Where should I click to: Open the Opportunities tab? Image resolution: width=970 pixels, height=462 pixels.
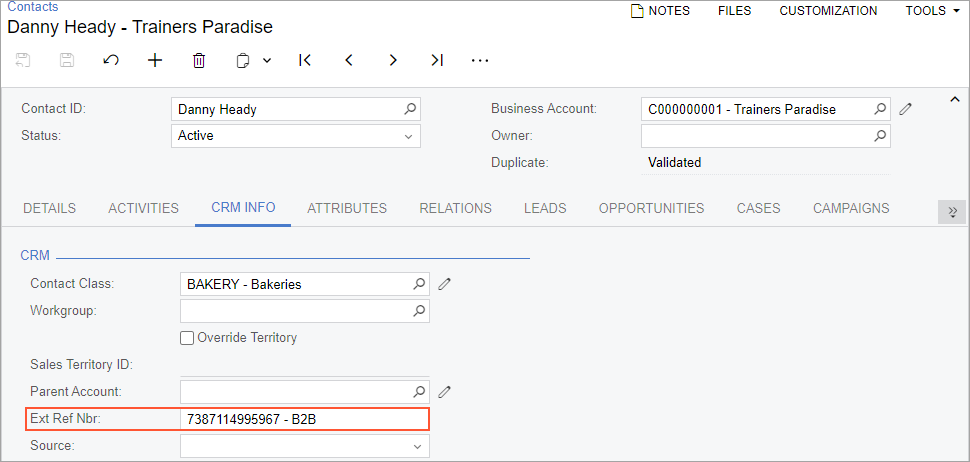click(x=651, y=209)
